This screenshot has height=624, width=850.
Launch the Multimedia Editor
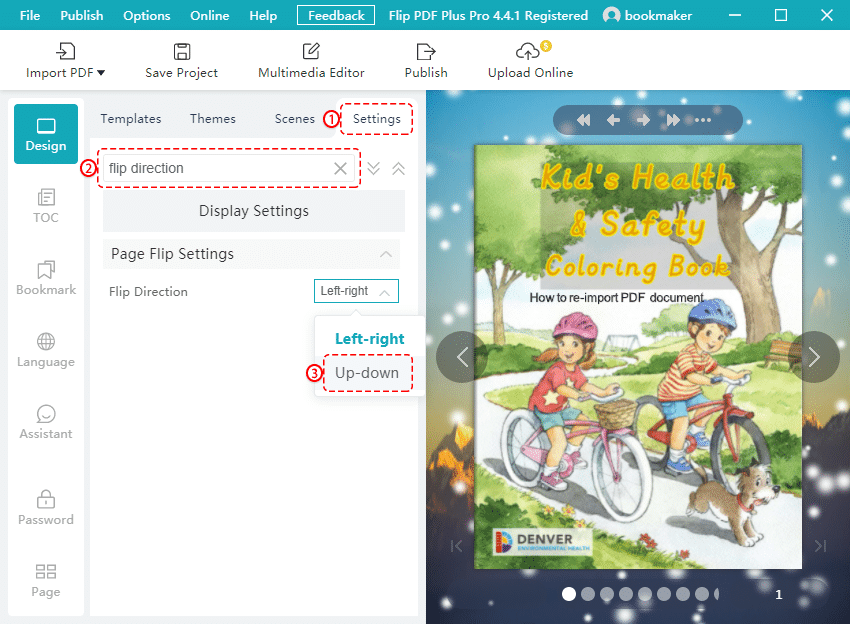click(311, 60)
